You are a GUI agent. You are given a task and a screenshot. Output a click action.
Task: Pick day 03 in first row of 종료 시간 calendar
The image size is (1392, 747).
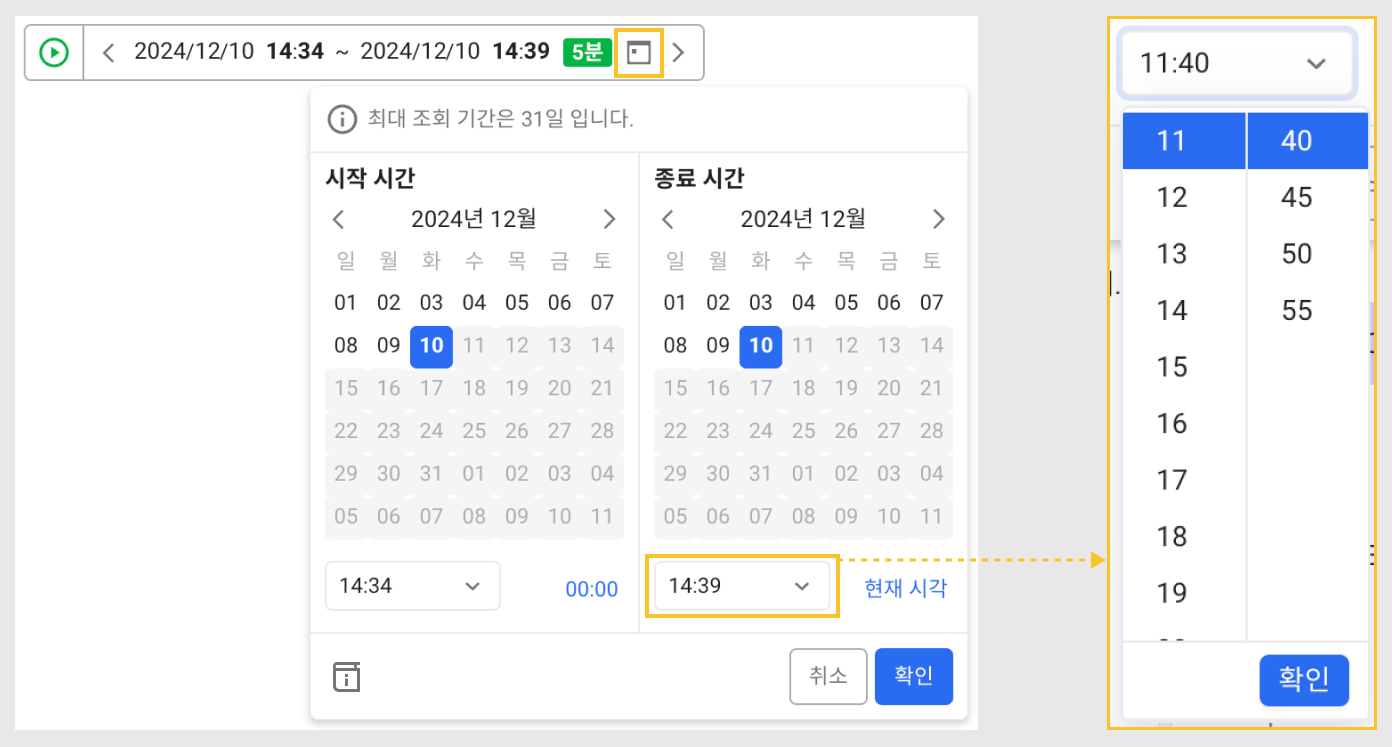[761, 303]
